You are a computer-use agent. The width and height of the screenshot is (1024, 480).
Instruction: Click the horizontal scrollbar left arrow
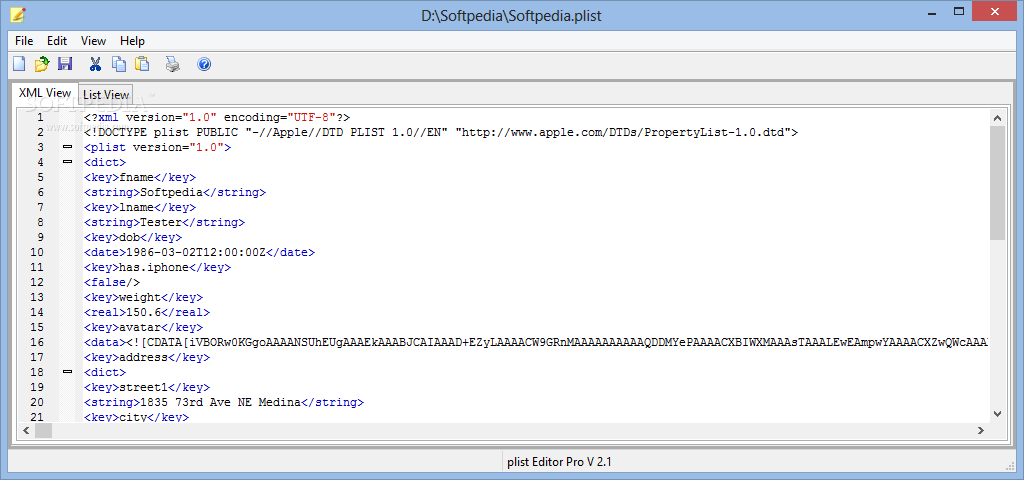[x=27, y=430]
